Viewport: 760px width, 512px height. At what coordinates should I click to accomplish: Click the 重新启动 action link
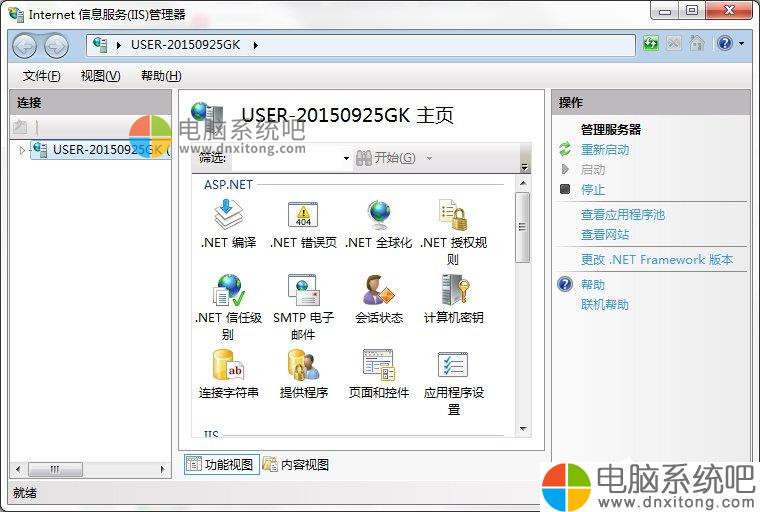coord(605,150)
